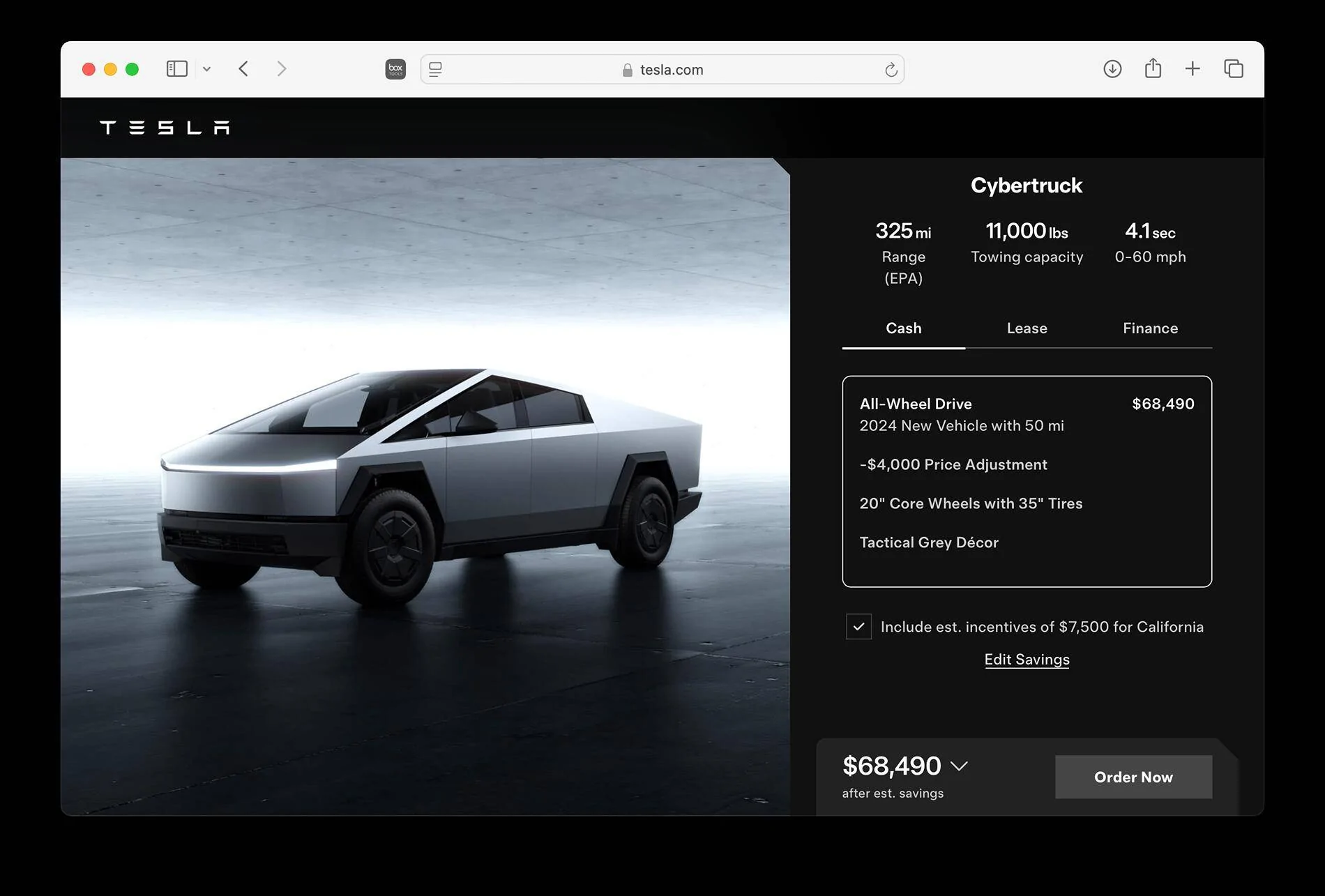
Task: Open the sidebar options chevron dropdown
Action: click(206, 69)
